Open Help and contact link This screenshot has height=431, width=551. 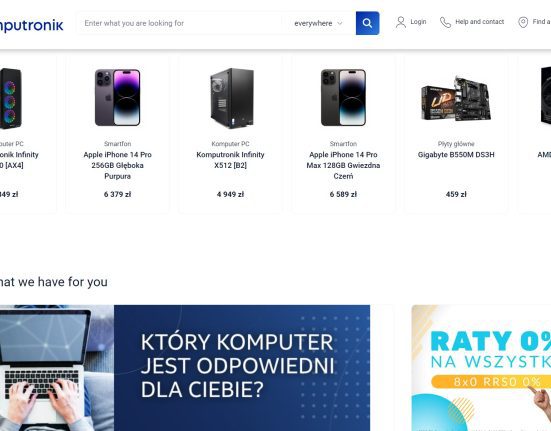pos(479,22)
